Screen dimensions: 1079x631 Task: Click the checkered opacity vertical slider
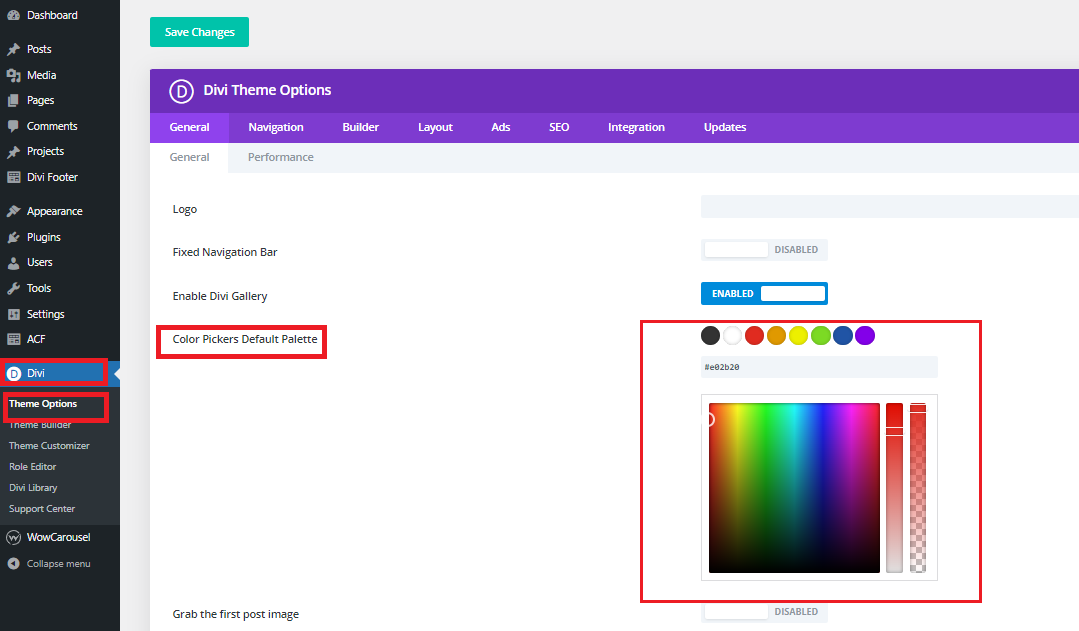click(918, 488)
